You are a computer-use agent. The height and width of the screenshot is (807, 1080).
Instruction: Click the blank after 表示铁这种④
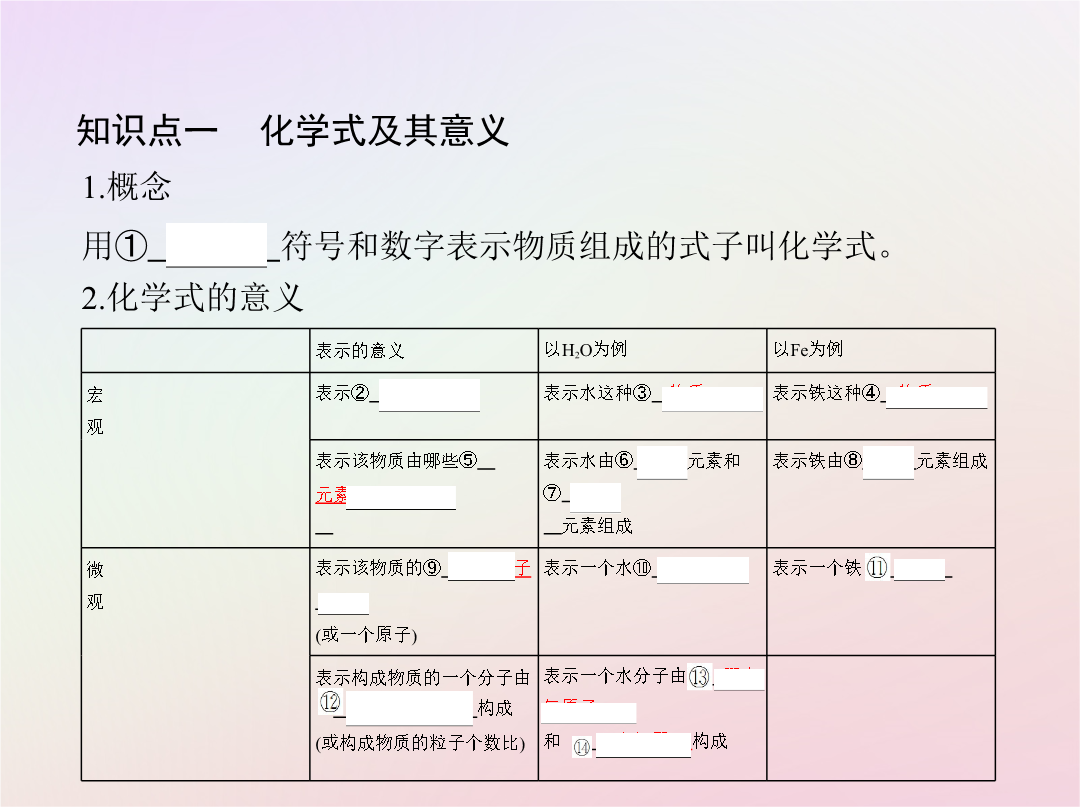pyautogui.click(x=937, y=398)
